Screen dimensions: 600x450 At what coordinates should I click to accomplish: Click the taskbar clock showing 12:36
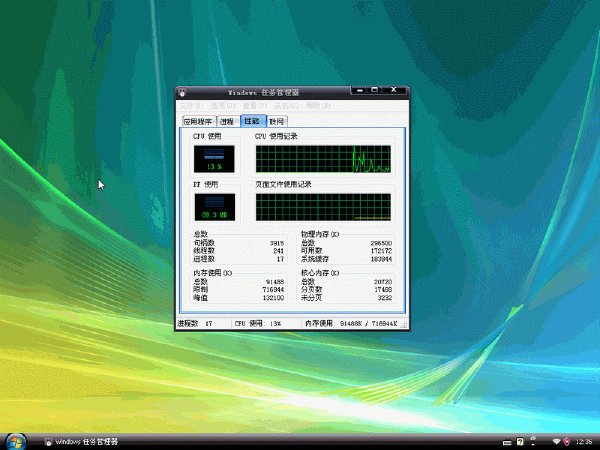click(583, 442)
